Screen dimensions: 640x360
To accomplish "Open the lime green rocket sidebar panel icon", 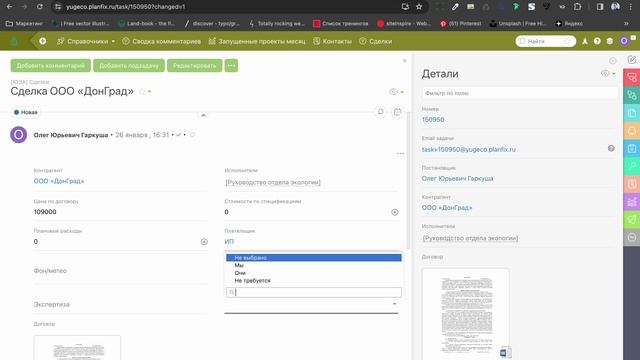I will [x=632, y=219].
